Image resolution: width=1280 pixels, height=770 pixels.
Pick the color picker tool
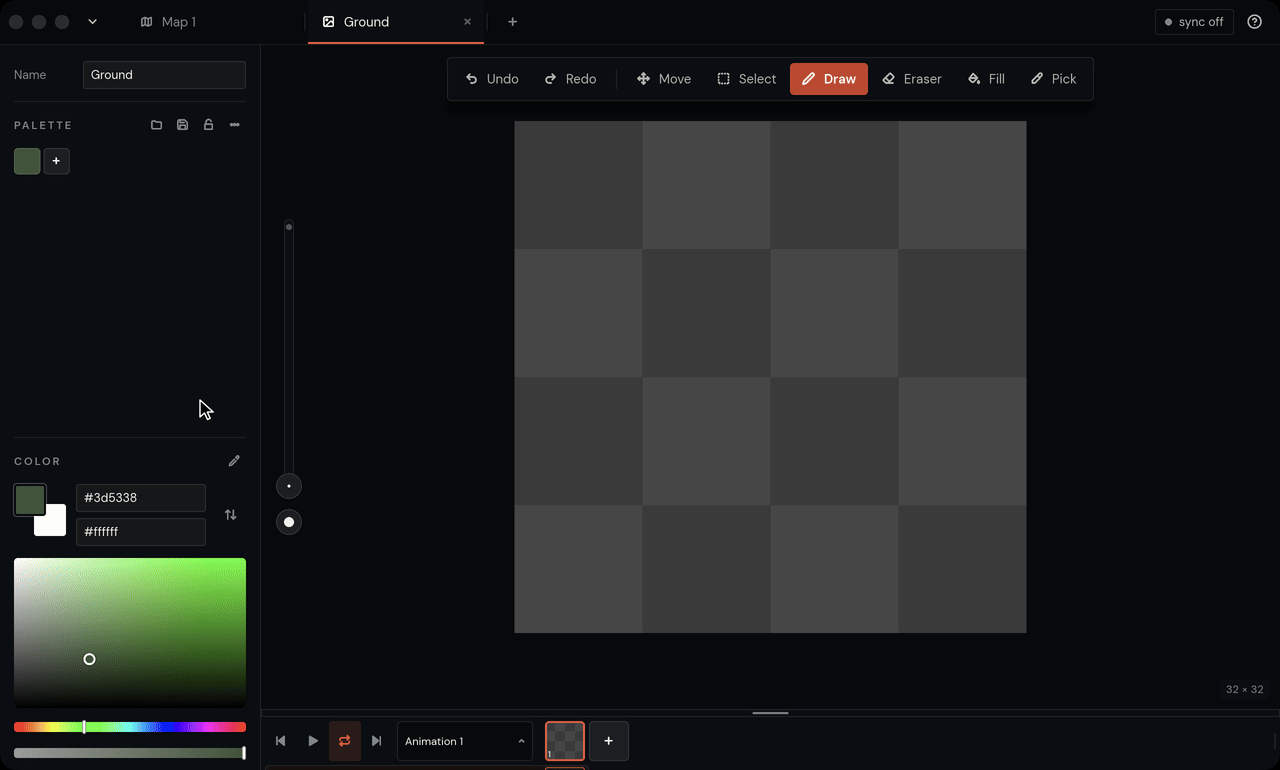tap(1053, 79)
